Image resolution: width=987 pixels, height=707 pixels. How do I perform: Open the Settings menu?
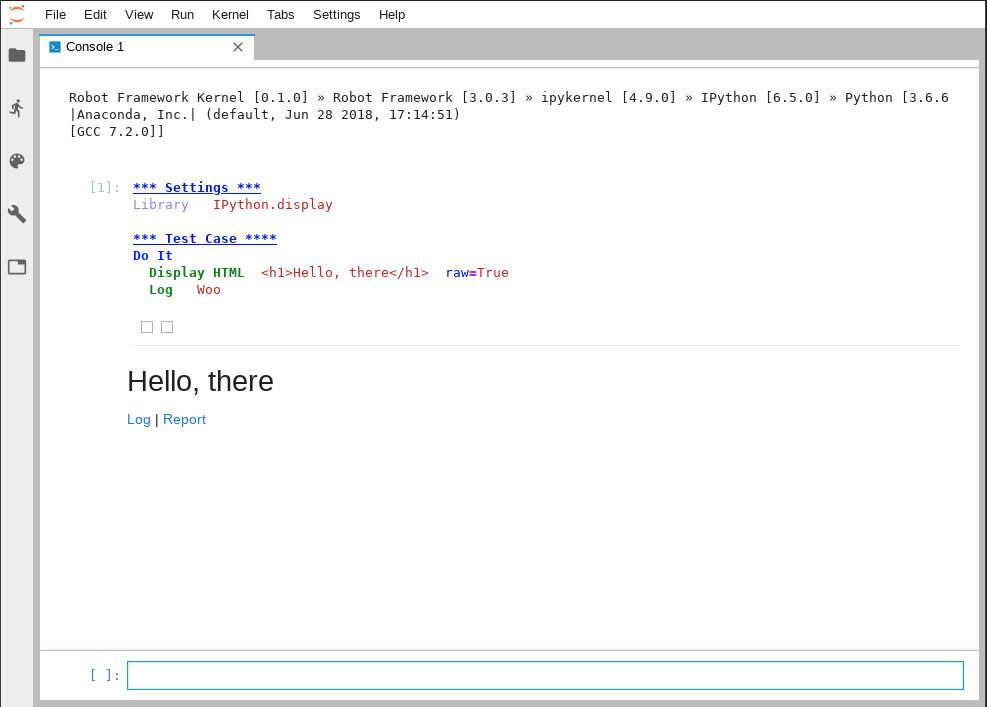(x=336, y=14)
